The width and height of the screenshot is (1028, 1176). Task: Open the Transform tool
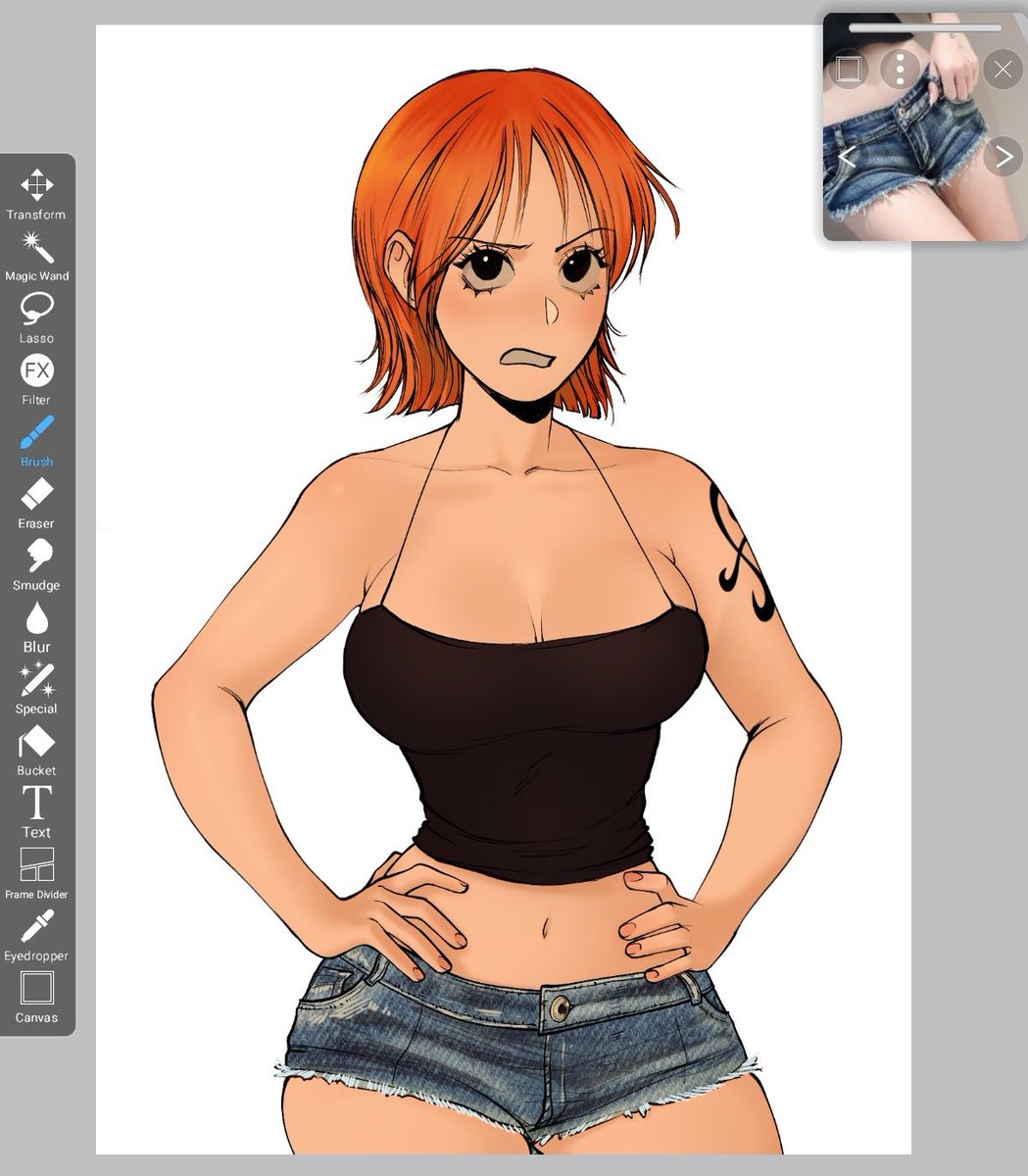click(36, 183)
